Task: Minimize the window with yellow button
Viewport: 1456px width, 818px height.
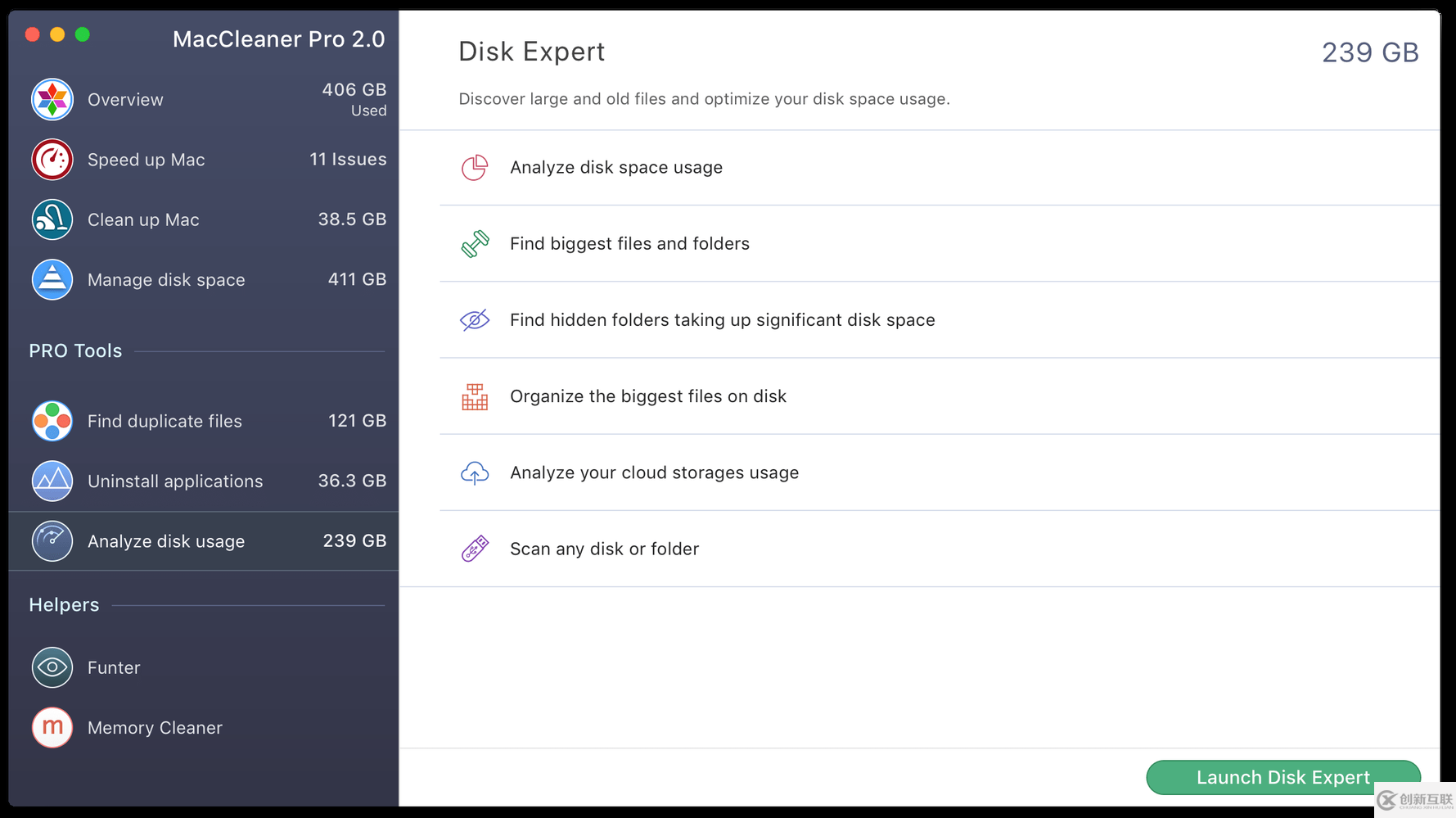Action: [57, 34]
